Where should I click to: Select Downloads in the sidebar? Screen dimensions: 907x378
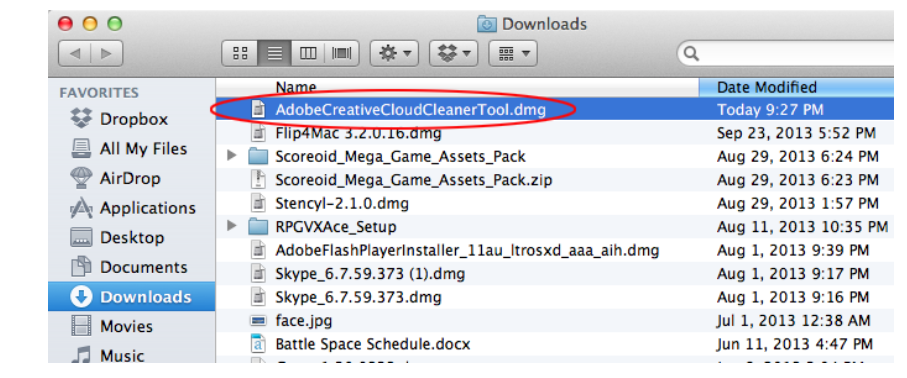tap(131, 296)
